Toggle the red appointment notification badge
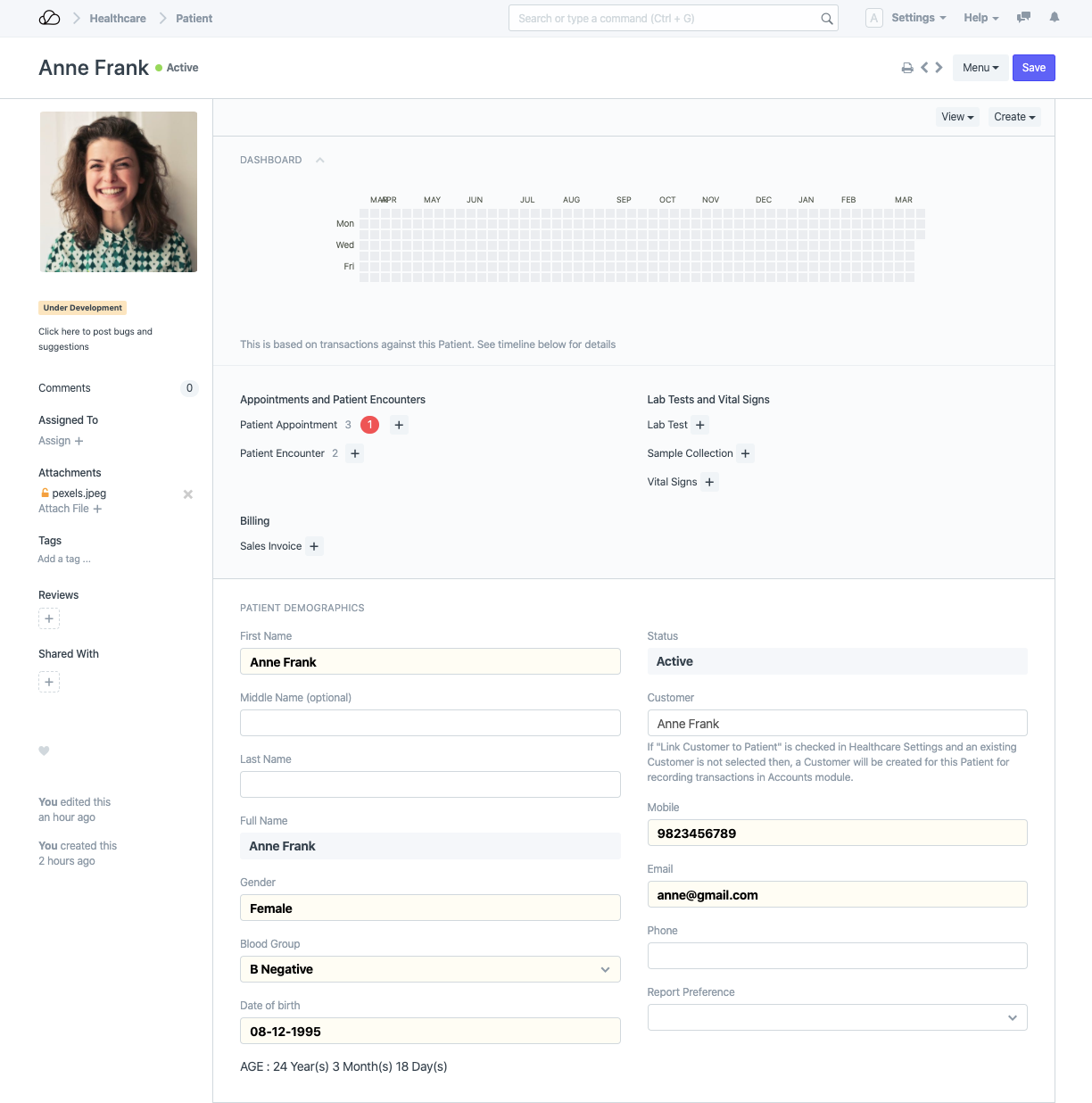The height and width of the screenshot is (1103, 1092). [x=369, y=425]
